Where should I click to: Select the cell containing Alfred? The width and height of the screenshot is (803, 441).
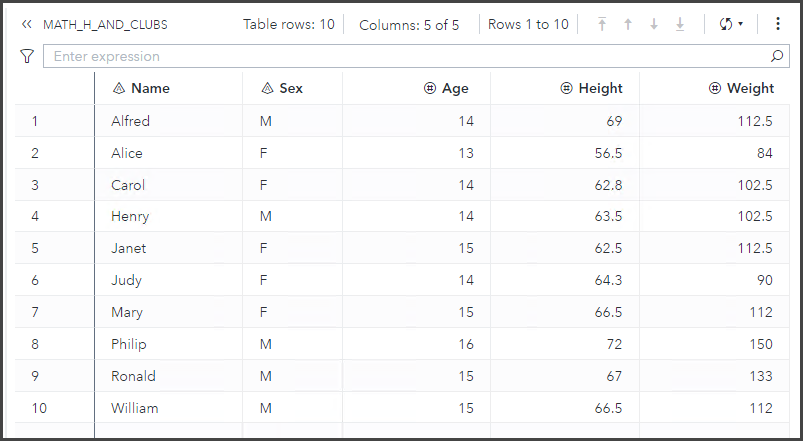pyautogui.click(x=131, y=121)
